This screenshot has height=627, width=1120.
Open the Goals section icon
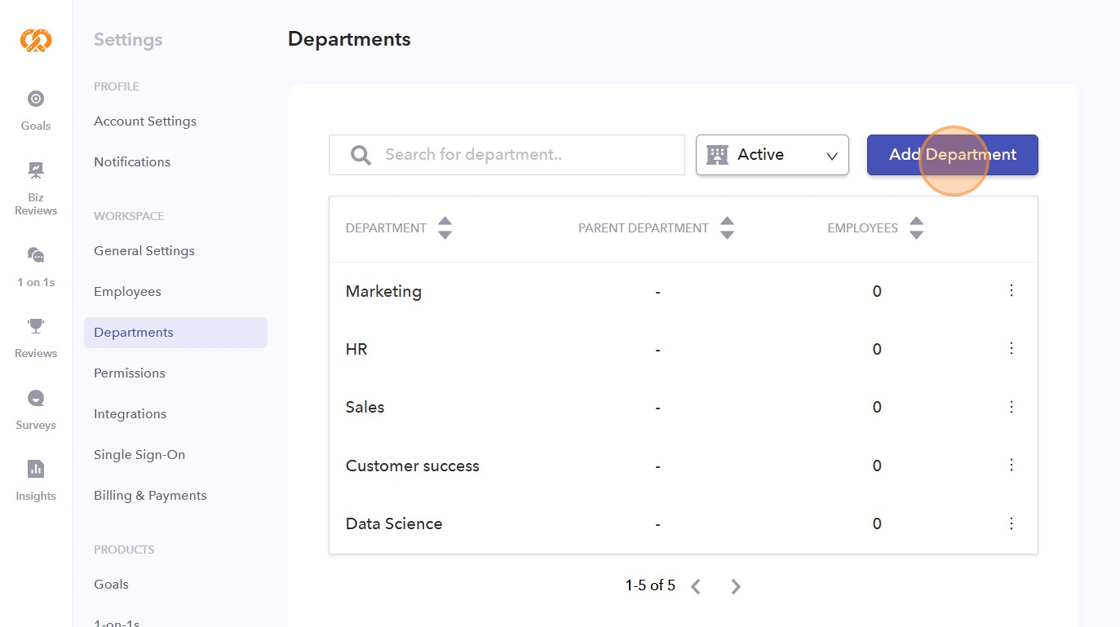[36, 99]
